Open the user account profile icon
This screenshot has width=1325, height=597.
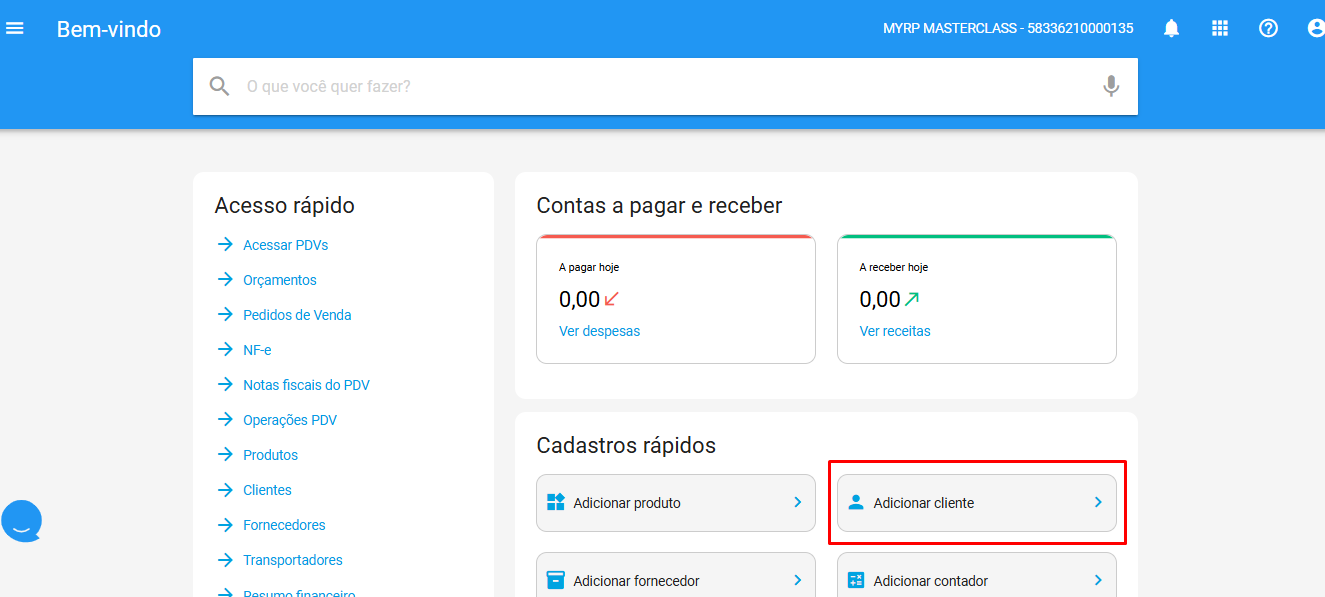1315,28
